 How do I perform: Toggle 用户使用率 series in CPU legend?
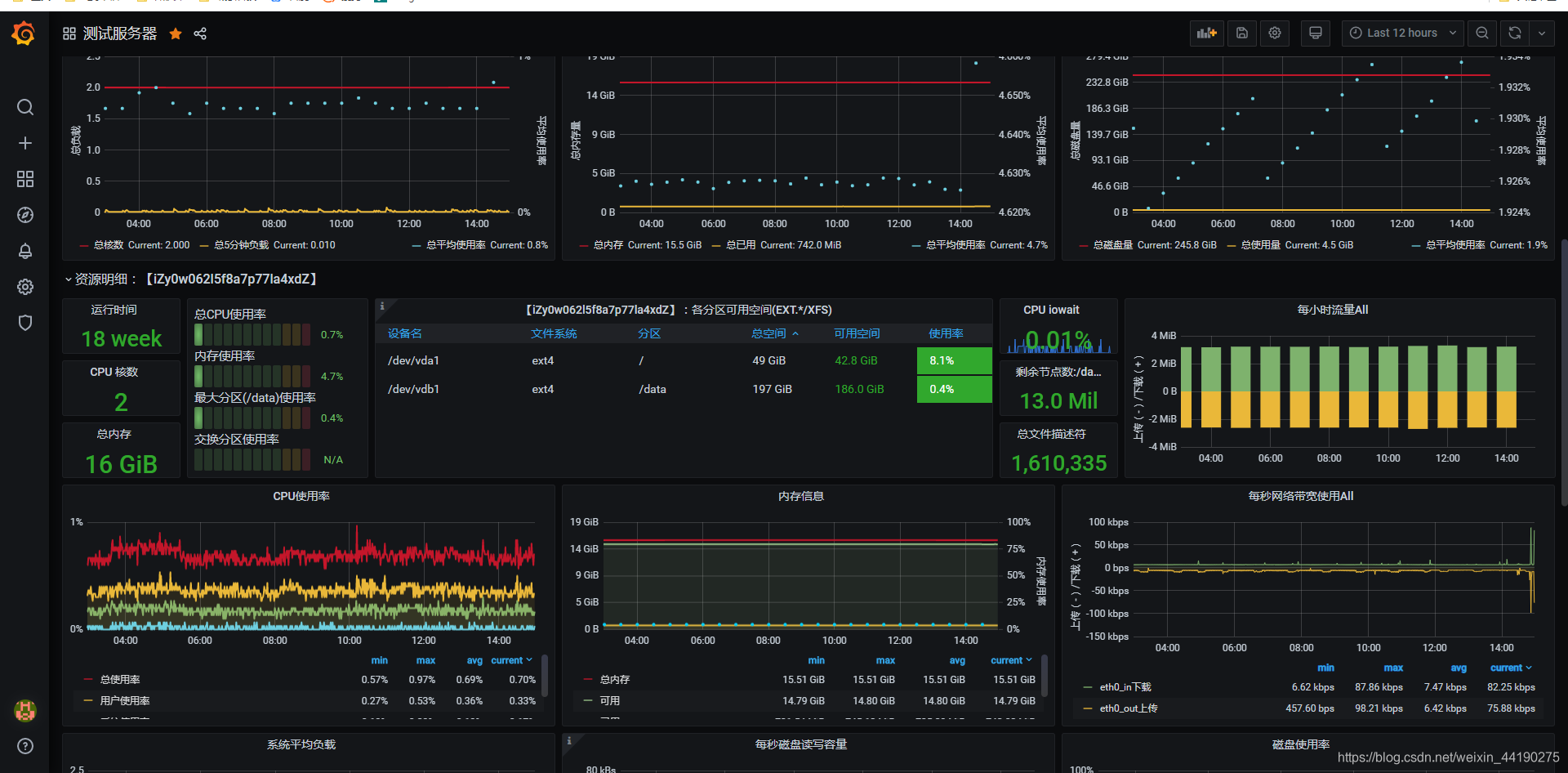[125, 701]
